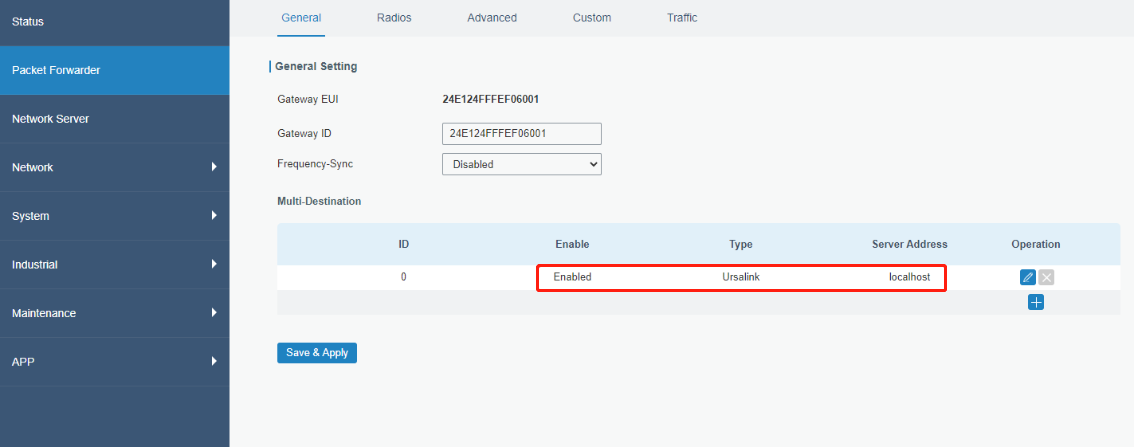
Task: Click the Save & Apply button
Action: 316,353
